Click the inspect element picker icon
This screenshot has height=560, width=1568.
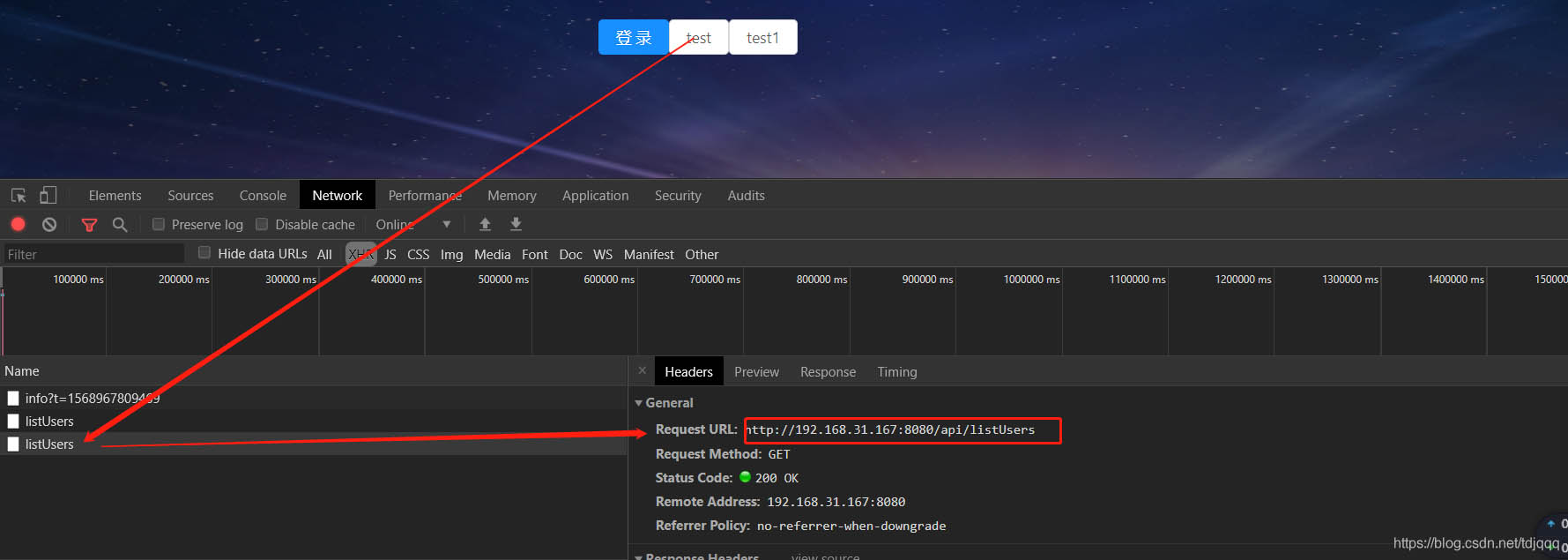19,196
